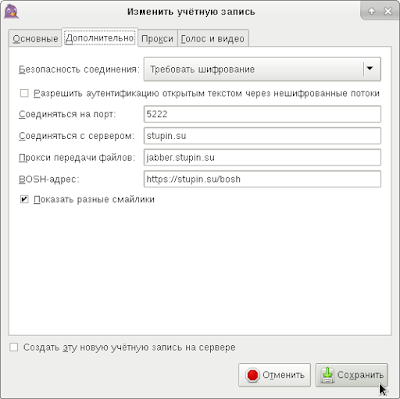Viewport: 400px width, 399px height.
Task: Click the BOSH-адрес label
Action: tap(49, 179)
